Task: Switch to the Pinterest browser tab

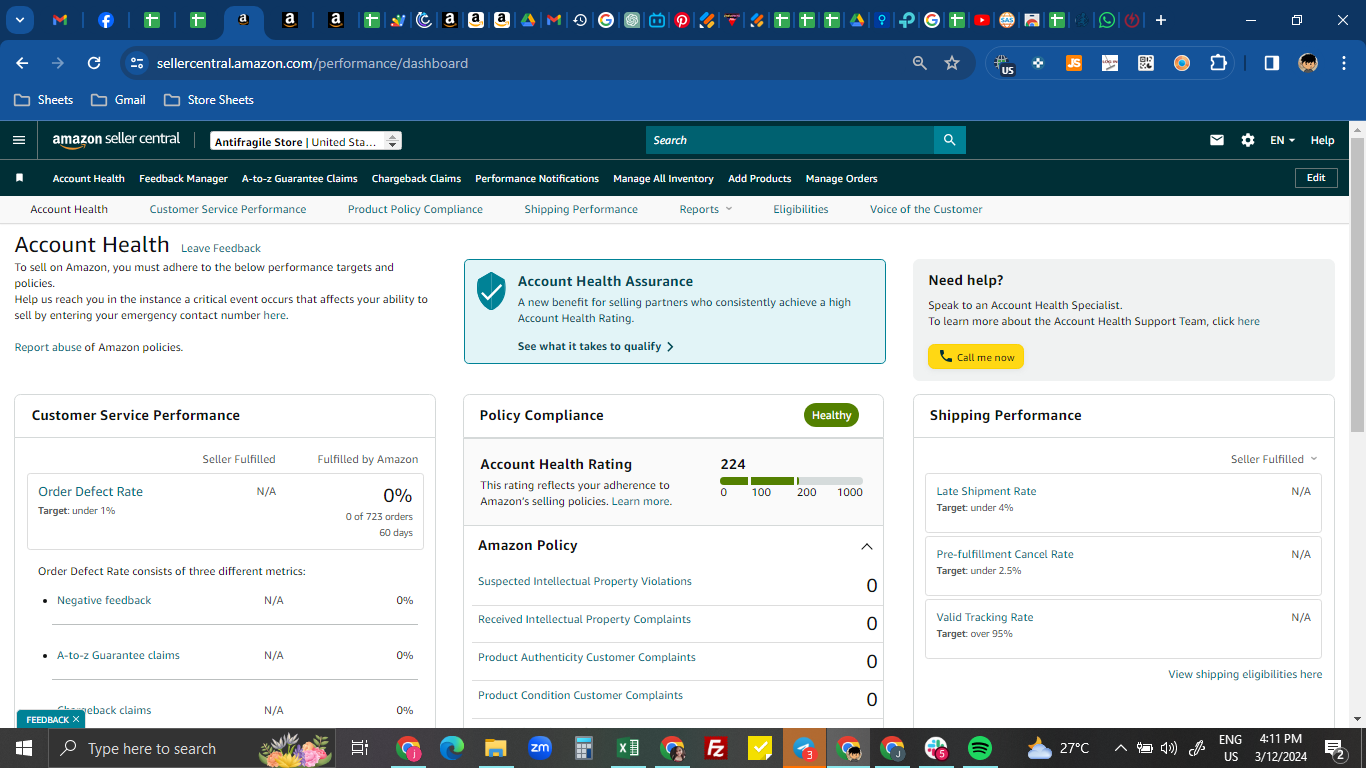Action: coord(682,20)
